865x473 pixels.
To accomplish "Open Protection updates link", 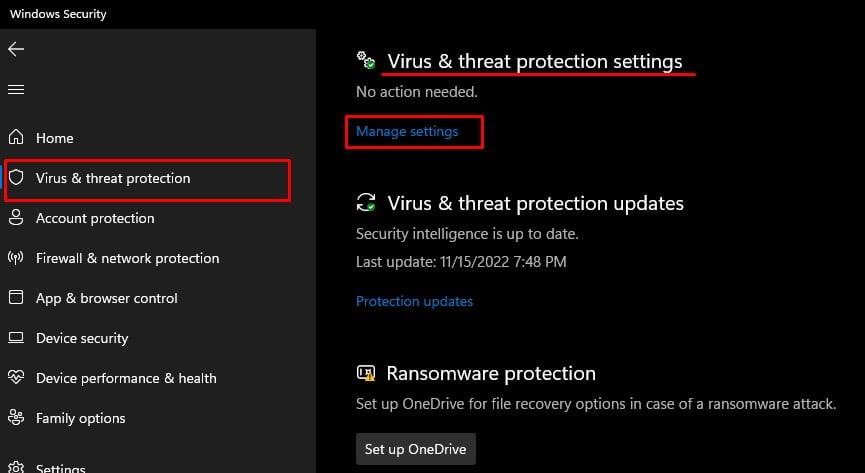I will point(414,301).
